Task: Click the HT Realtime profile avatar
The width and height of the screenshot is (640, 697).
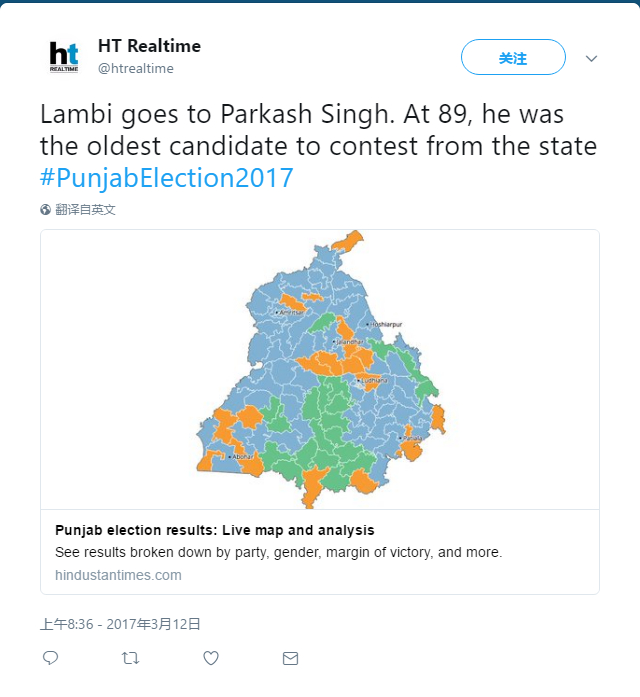Action: [x=64, y=57]
